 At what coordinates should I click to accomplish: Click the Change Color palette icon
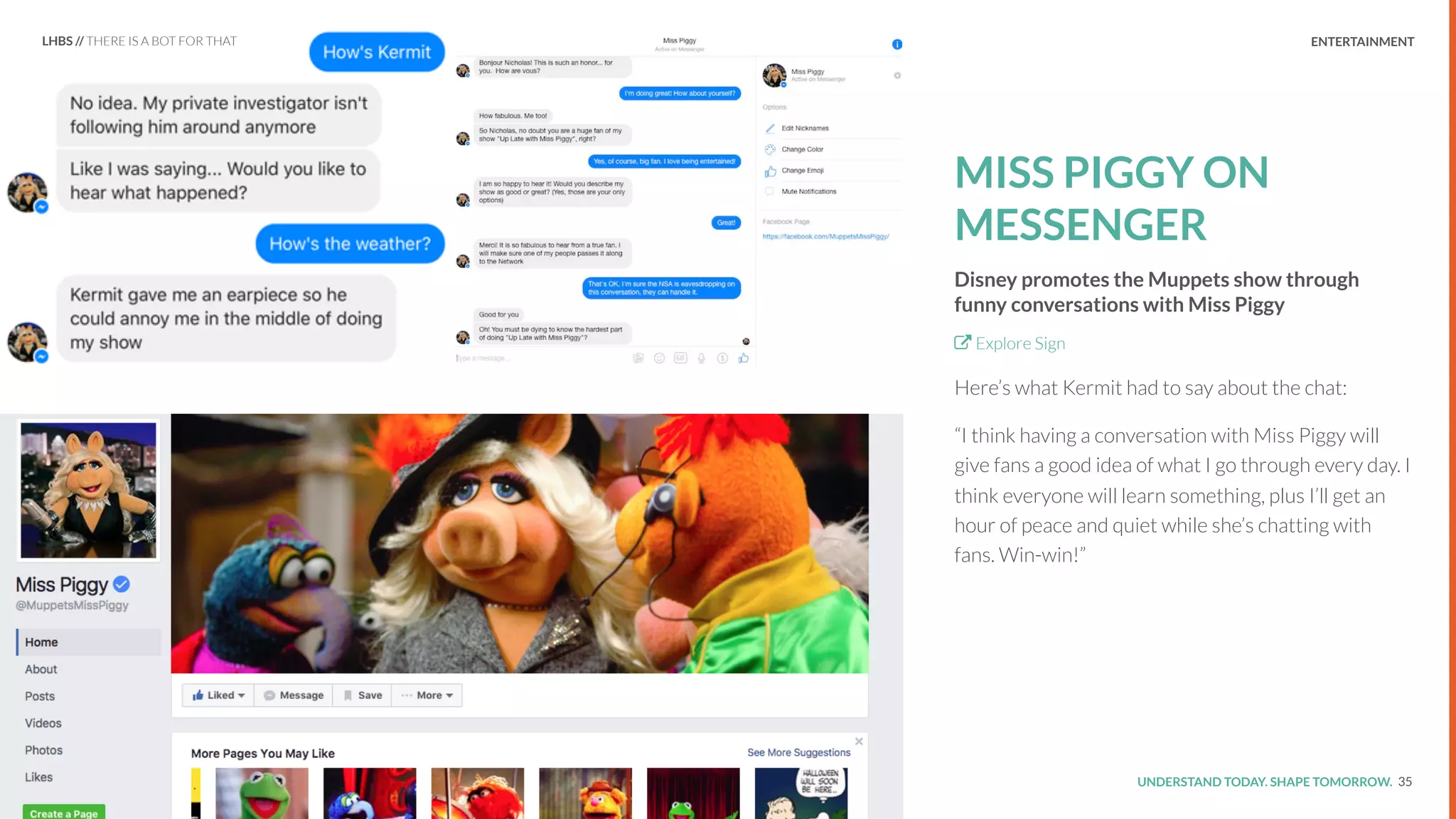770,149
